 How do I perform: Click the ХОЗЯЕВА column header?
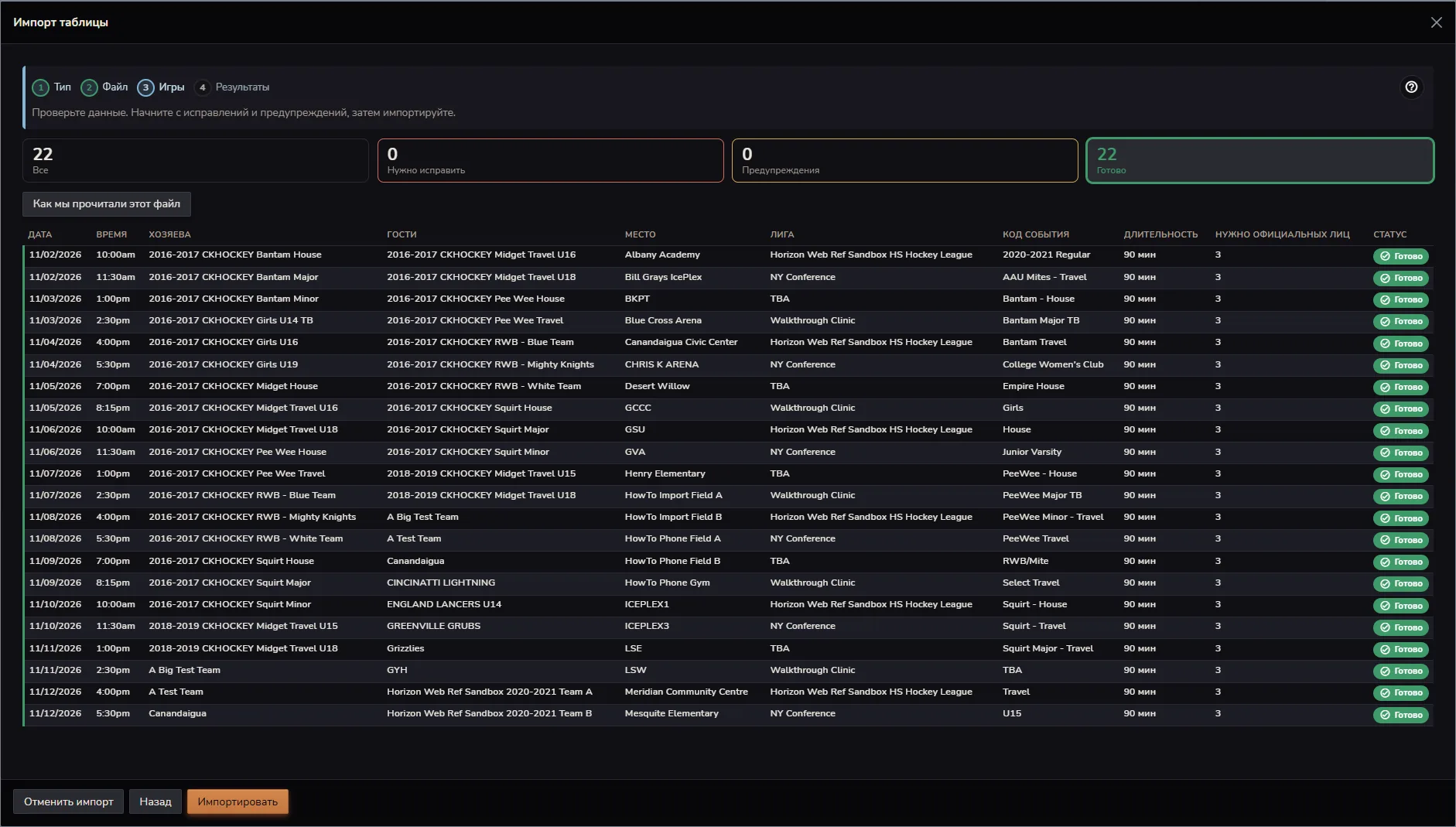coord(169,234)
